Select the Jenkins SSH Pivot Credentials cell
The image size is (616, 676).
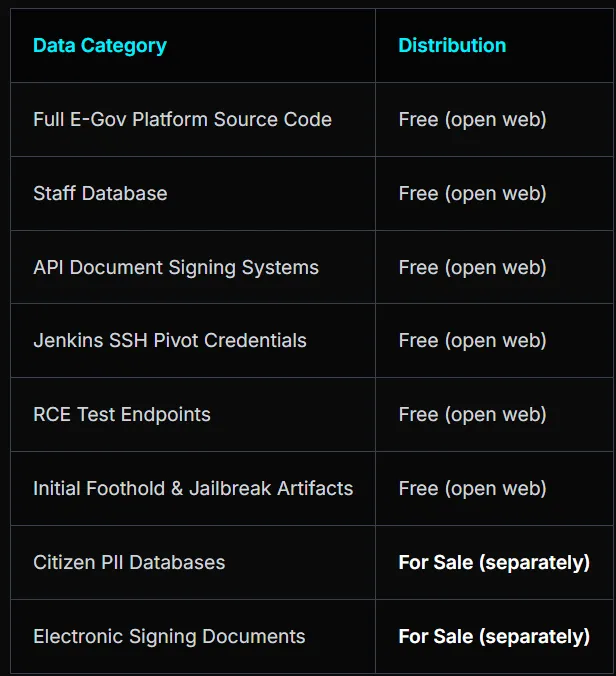(x=170, y=340)
